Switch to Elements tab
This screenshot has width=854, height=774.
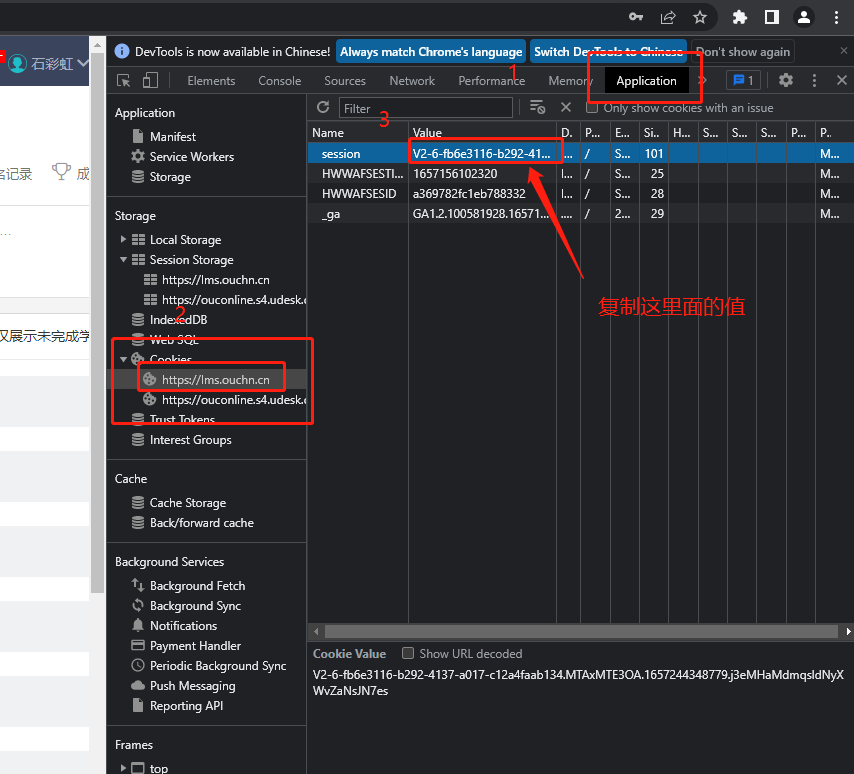point(211,81)
